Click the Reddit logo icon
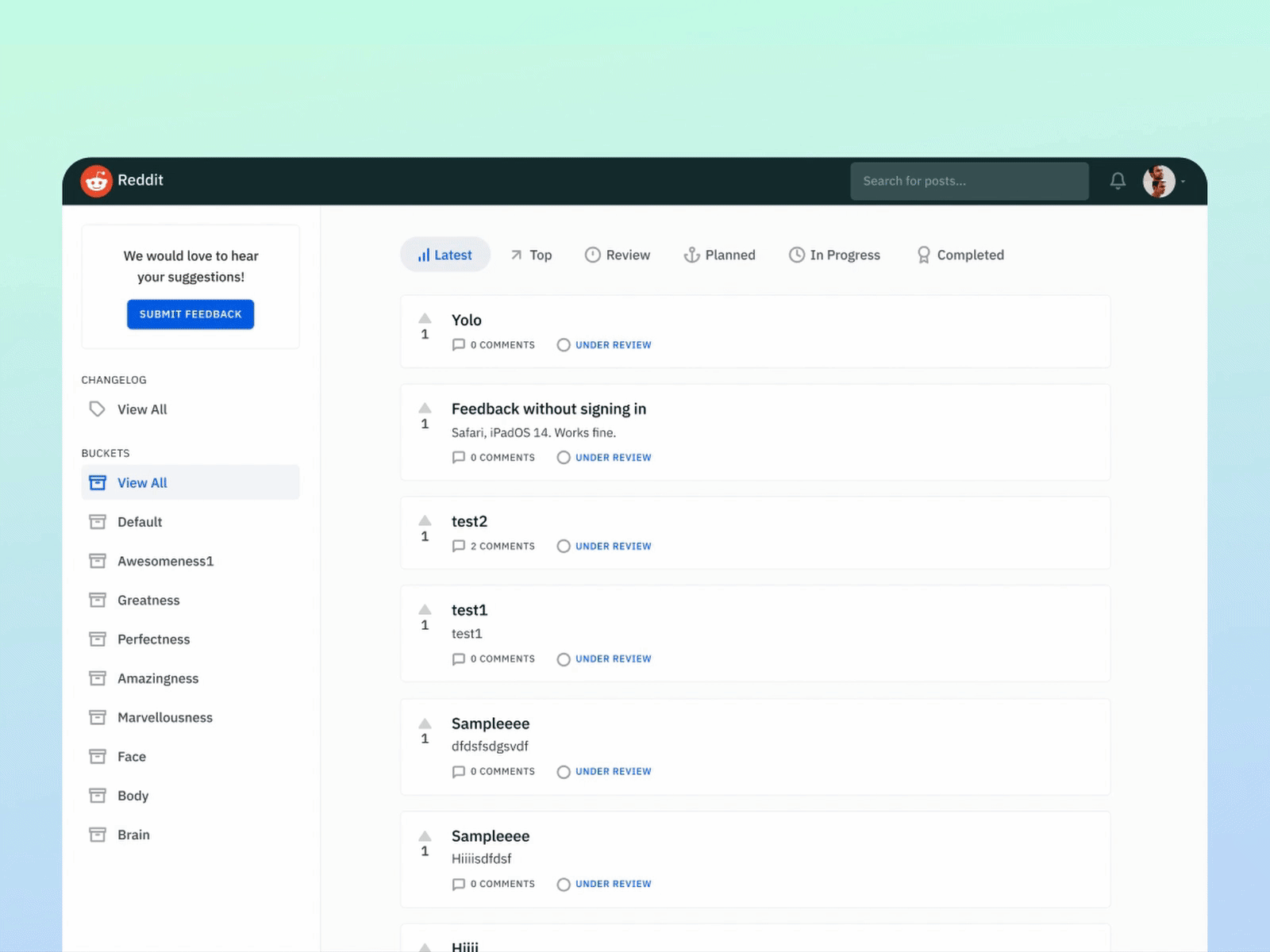 96,181
